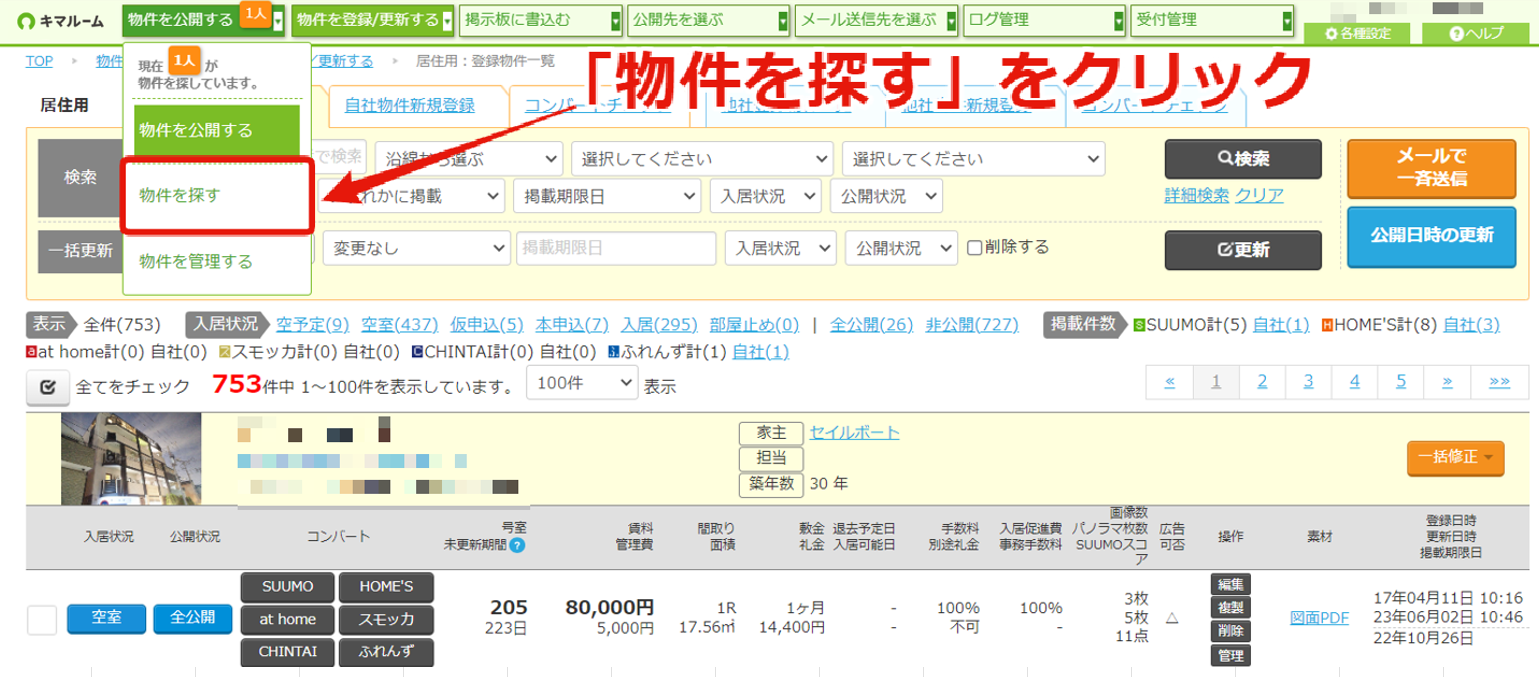
Task: Open the ヘルプ help button
Action: [1476, 33]
